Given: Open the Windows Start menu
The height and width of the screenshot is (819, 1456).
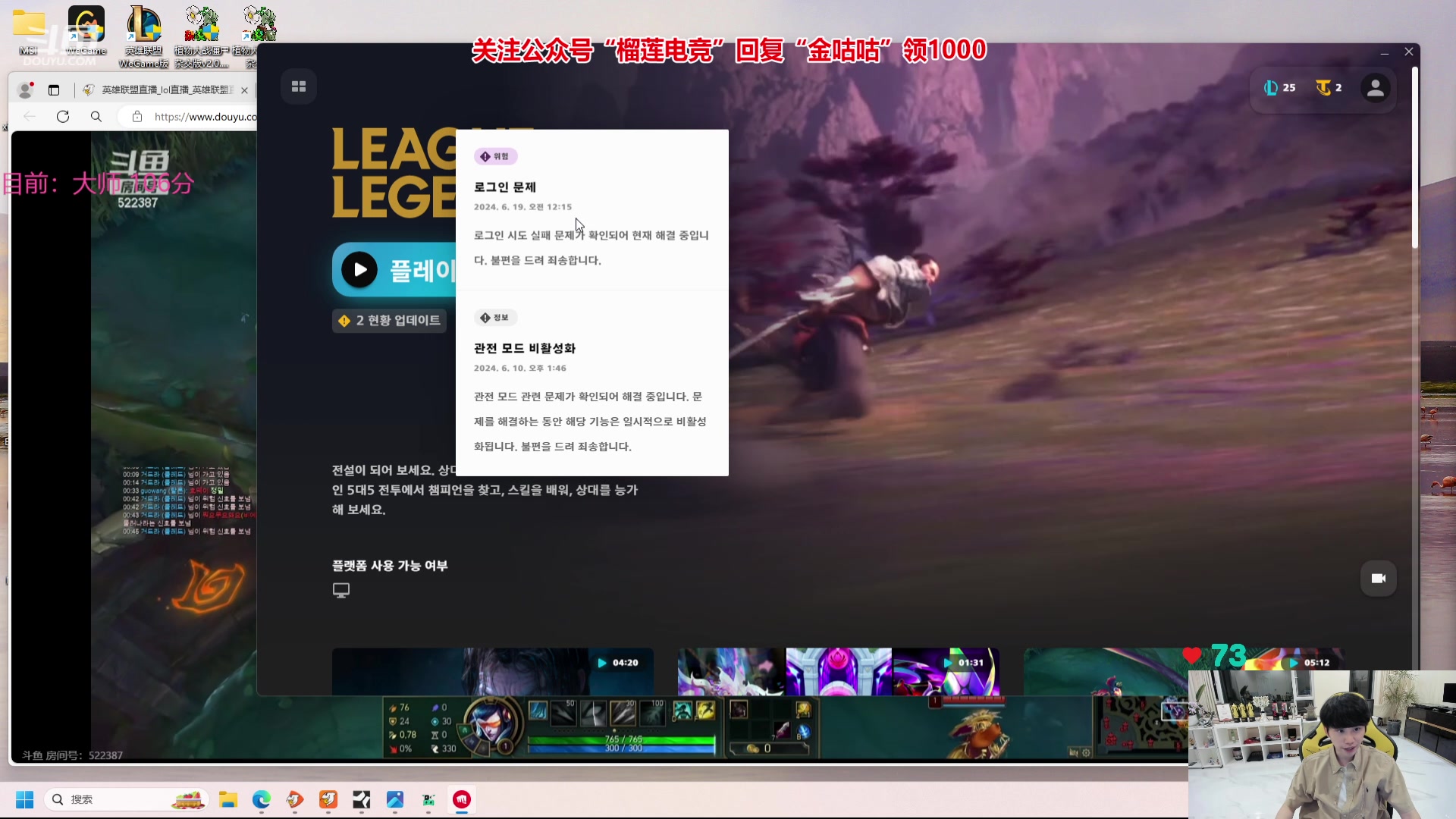Looking at the screenshot, I should (25, 800).
